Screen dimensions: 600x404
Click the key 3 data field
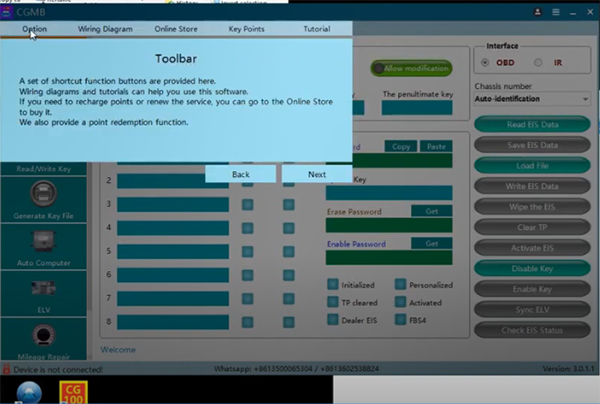click(x=172, y=204)
